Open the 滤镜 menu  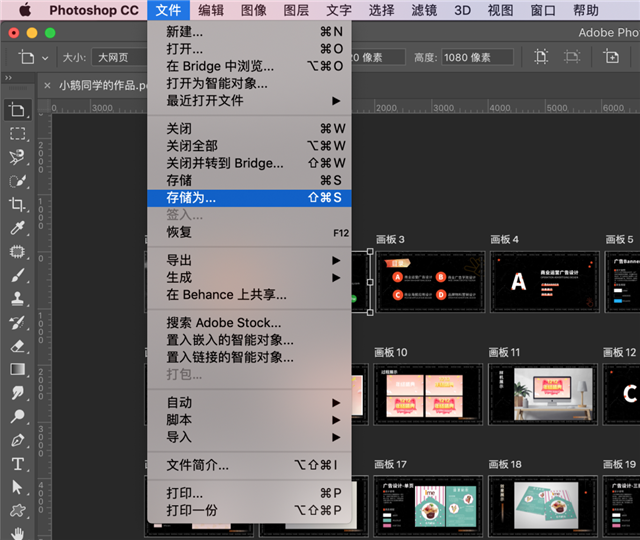coord(424,10)
